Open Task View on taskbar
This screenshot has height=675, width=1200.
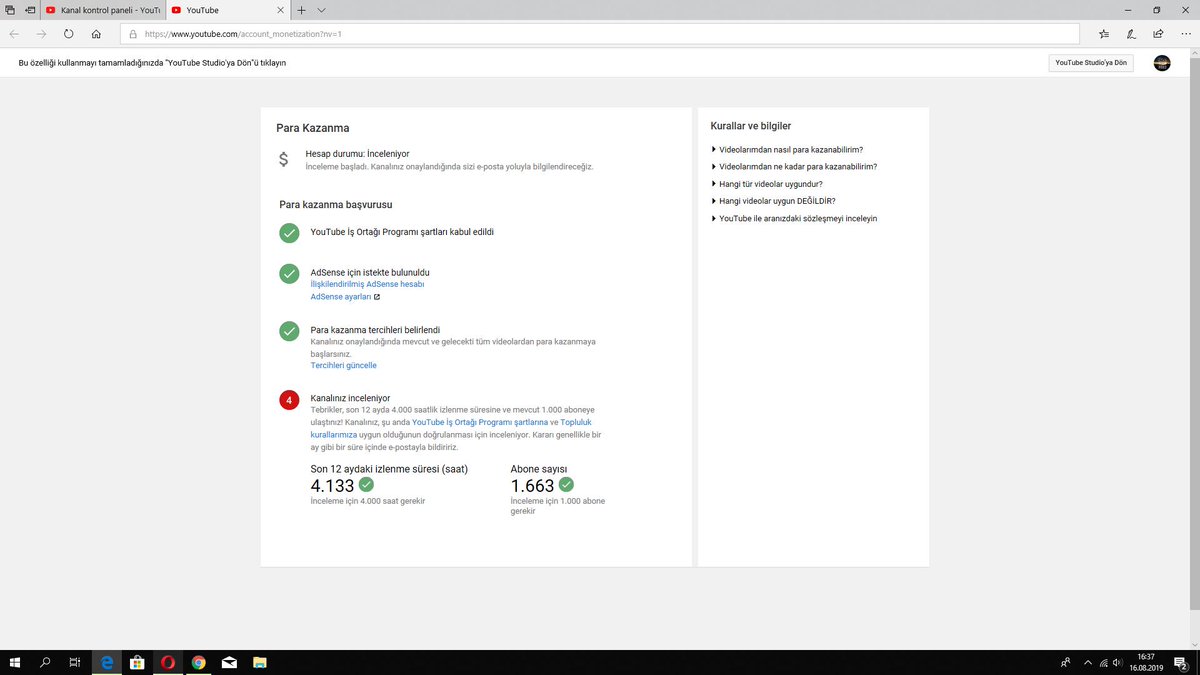point(75,662)
